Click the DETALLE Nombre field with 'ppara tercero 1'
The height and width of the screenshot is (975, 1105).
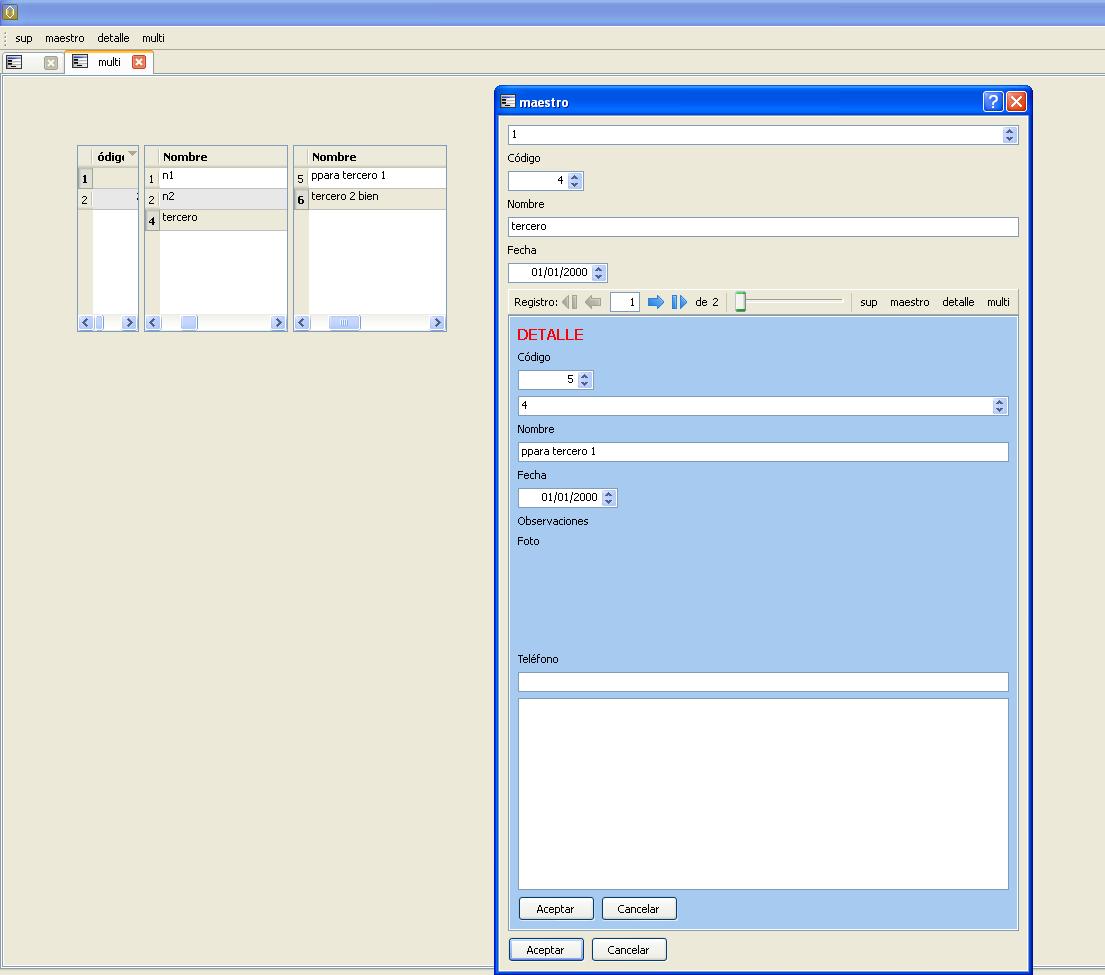pyautogui.click(x=763, y=452)
